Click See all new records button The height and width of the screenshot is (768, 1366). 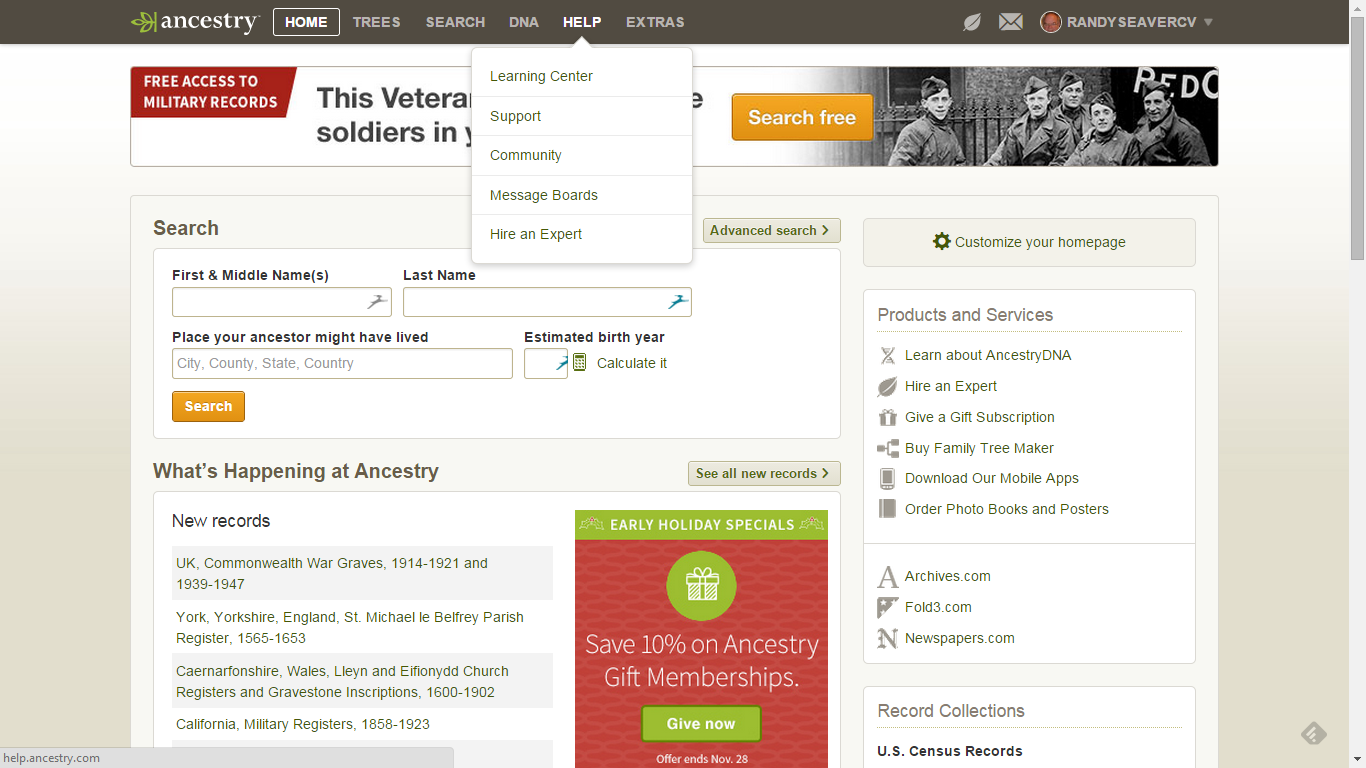(x=764, y=473)
